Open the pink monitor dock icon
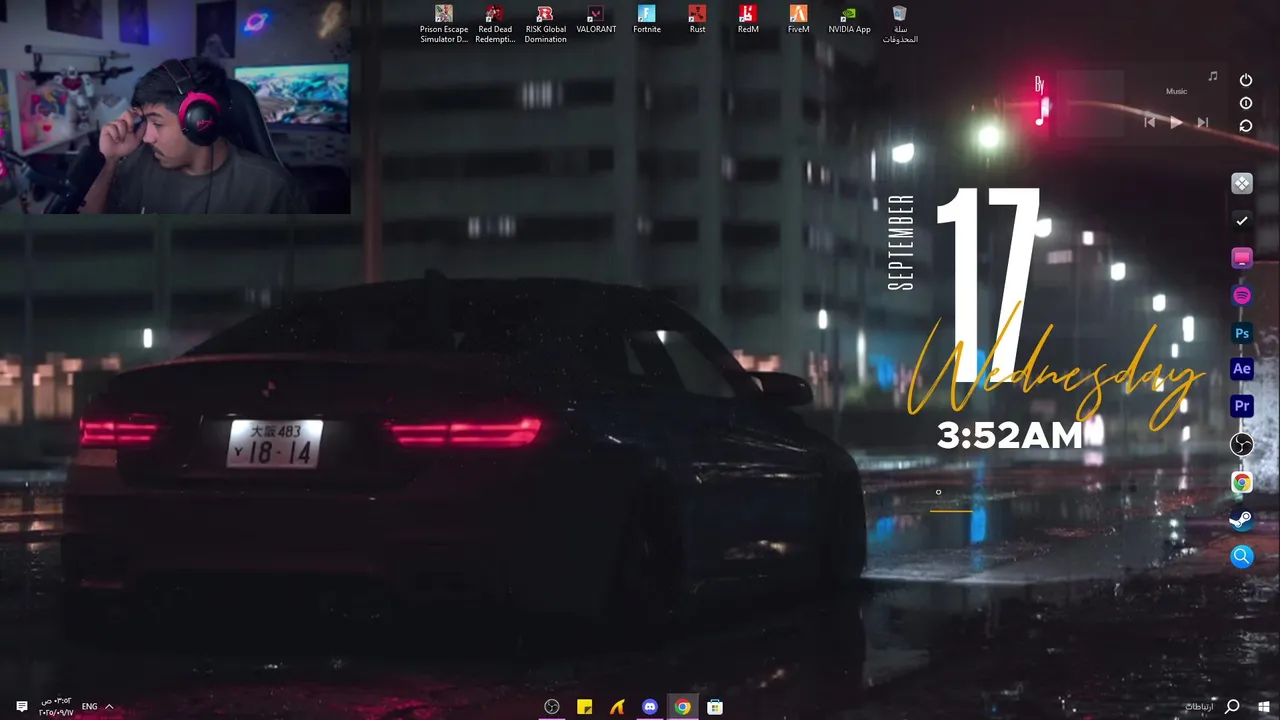 tap(1241, 258)
